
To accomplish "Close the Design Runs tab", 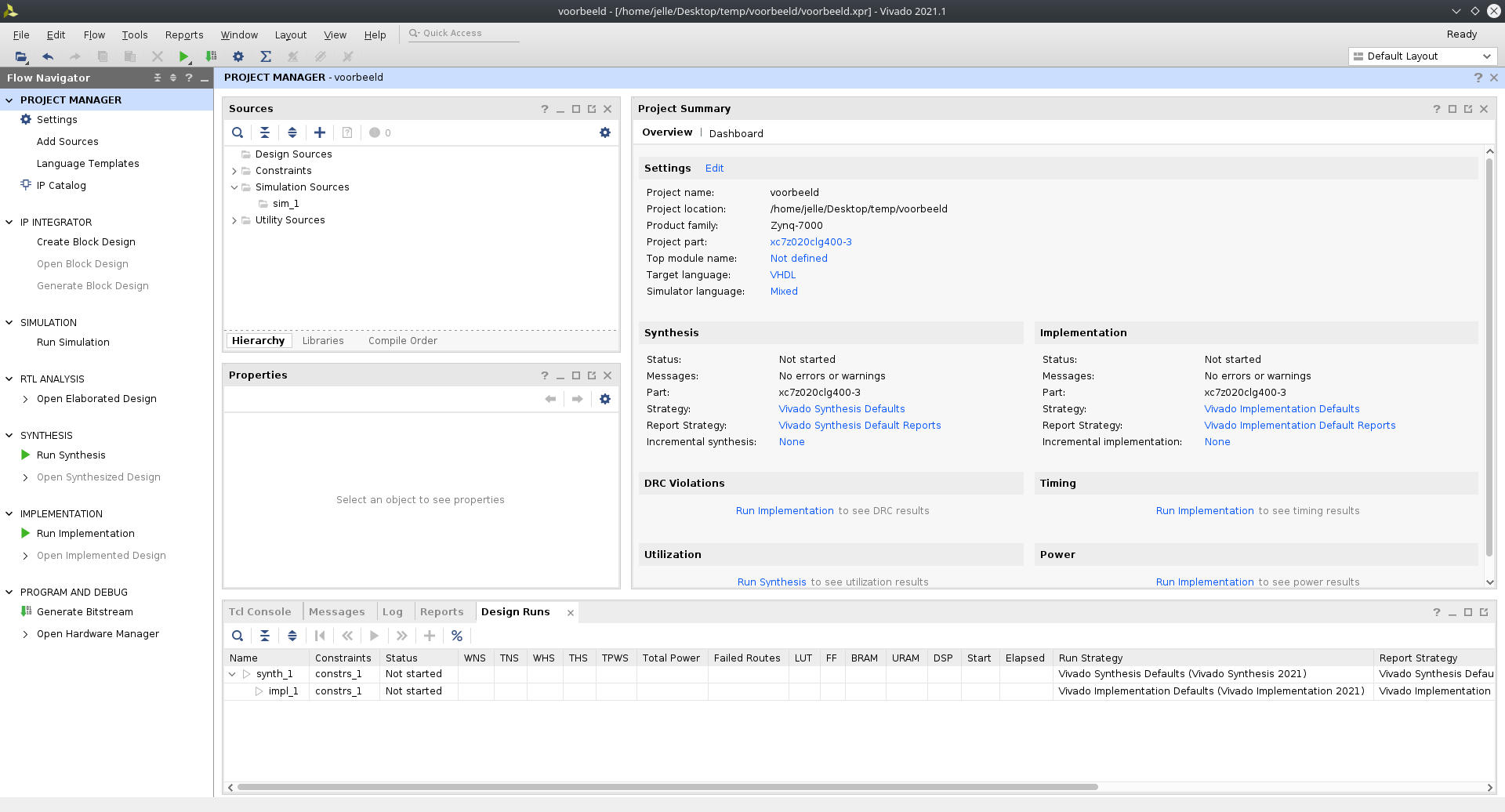I will pos(571,613).
